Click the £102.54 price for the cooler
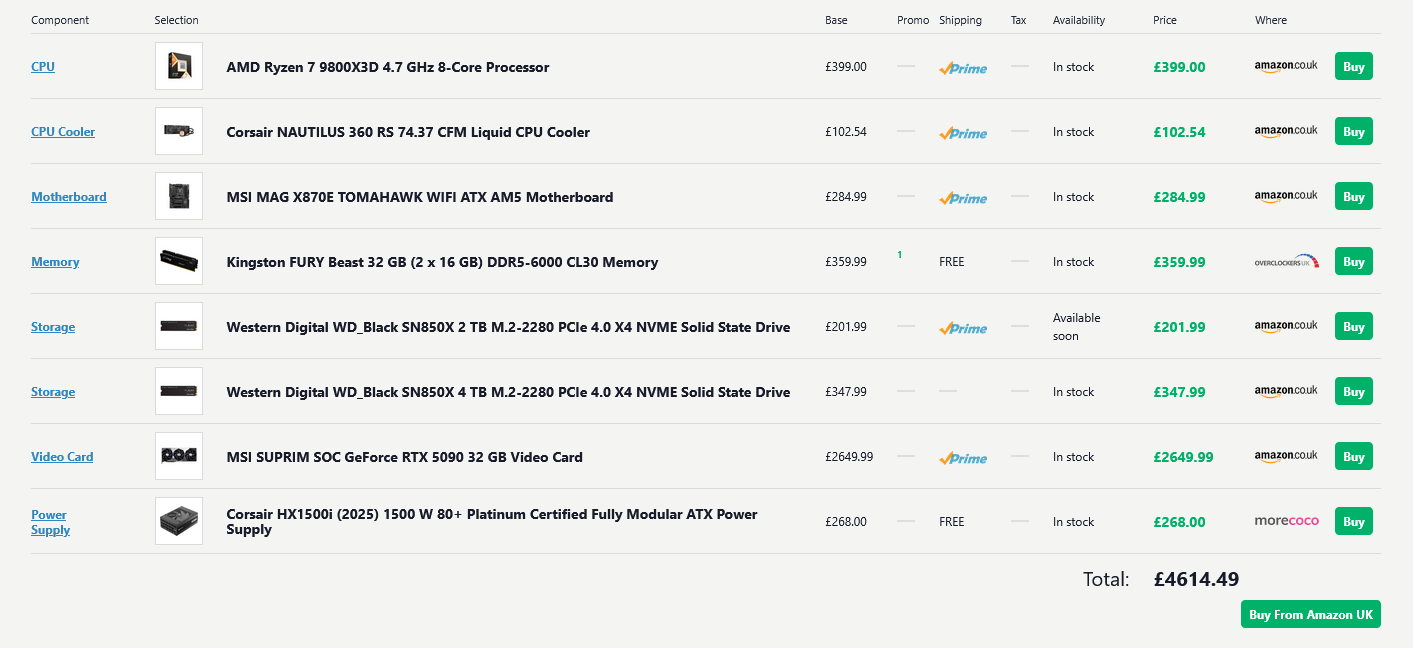 pyautogui.click(x=1179, y=132)
